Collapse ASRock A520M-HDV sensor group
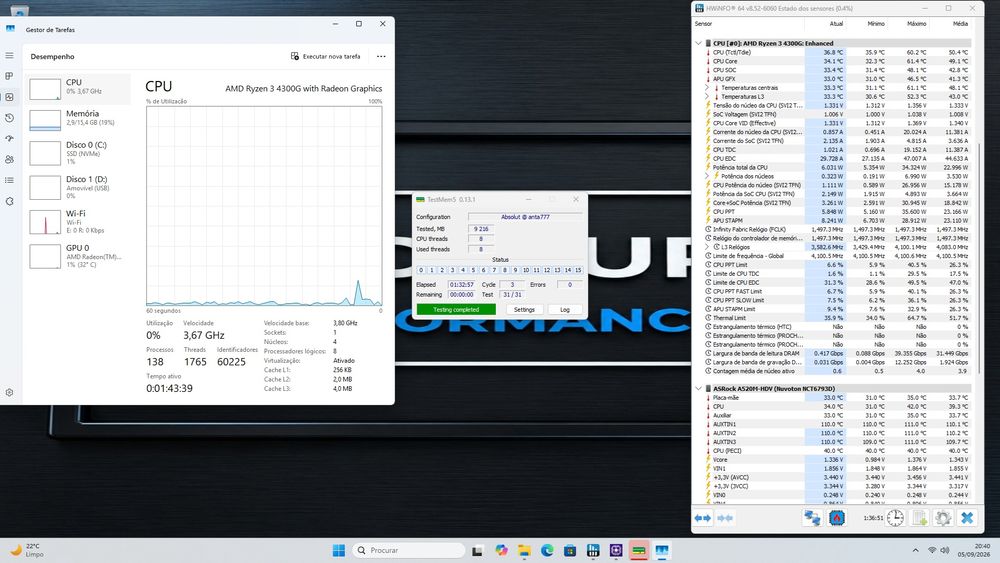The image size is (1000, 563). tap(698, 388)
